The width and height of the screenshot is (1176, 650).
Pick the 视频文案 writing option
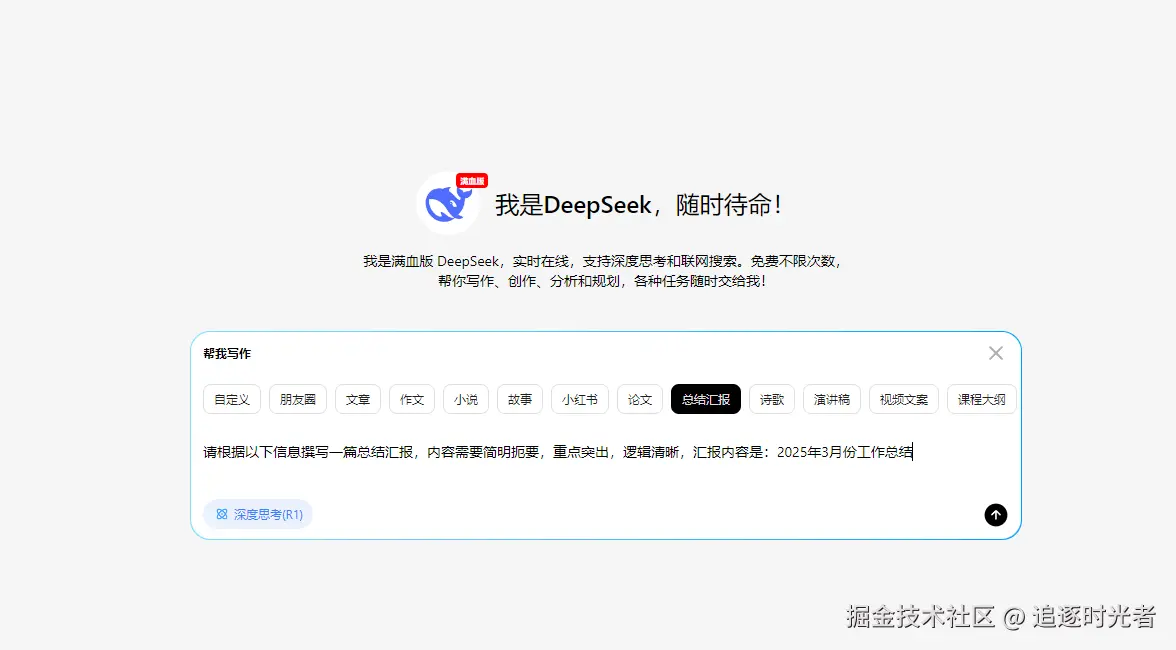coord(904,400)
